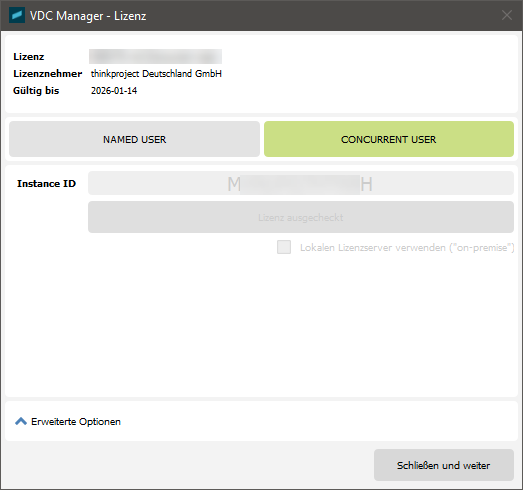Click the letter M in Instance ID
The image size is (523, 490).
234,184
